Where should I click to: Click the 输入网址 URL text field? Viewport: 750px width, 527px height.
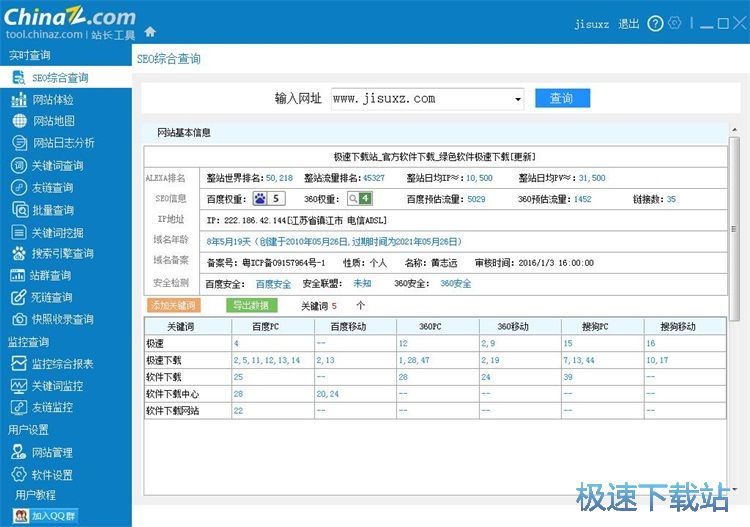(420, 99)
